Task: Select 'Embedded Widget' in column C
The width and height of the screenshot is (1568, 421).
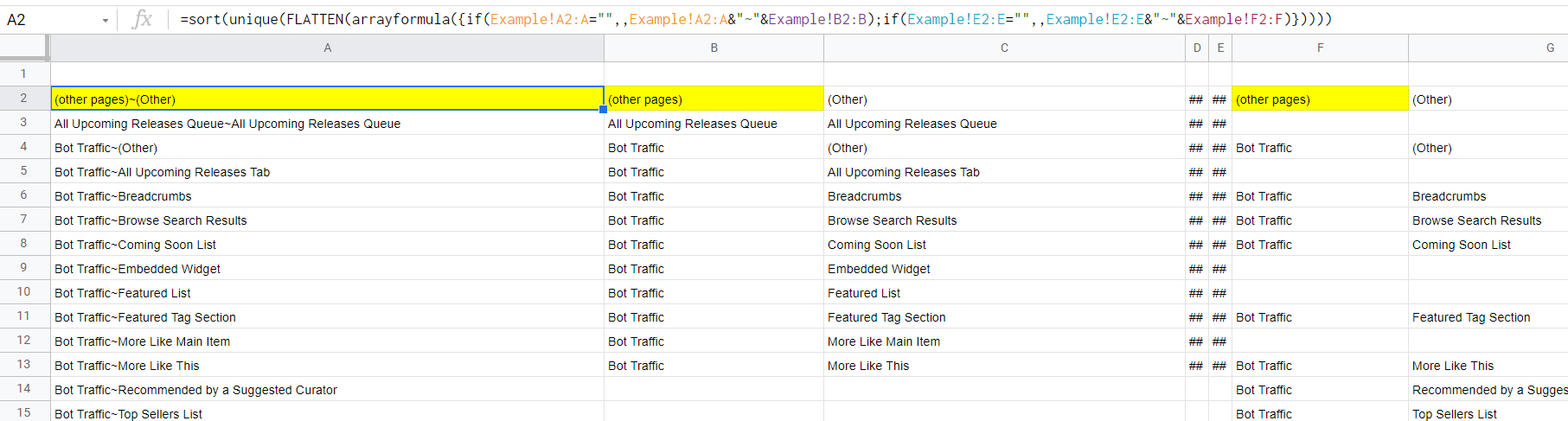Action: (x=1004, y=268)
